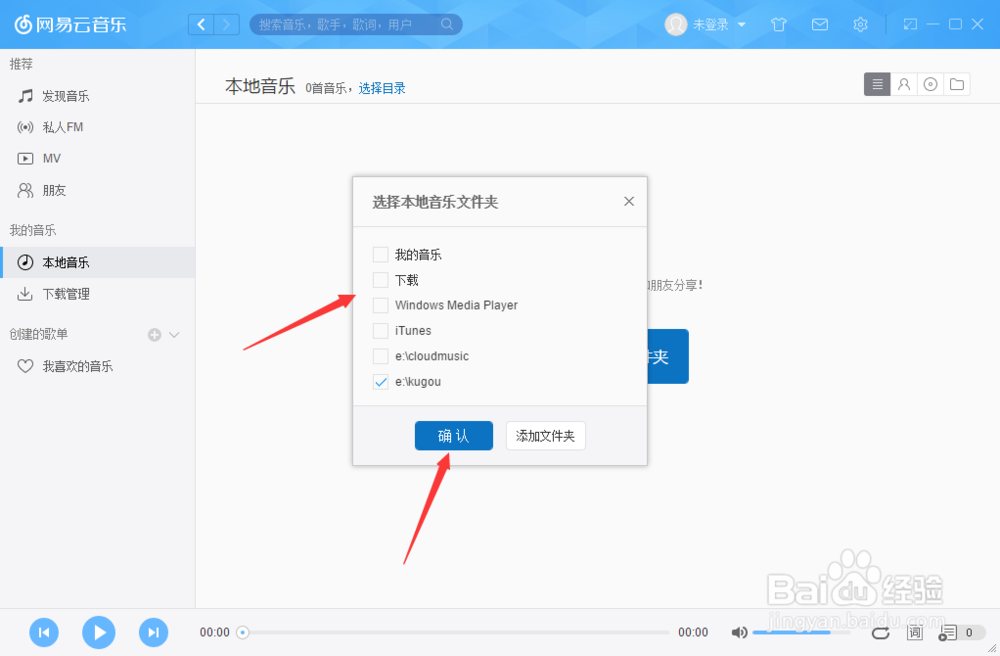Add a new playlist with plus icon
Viewport: 1000px width, 656px height.
[154, 335]
